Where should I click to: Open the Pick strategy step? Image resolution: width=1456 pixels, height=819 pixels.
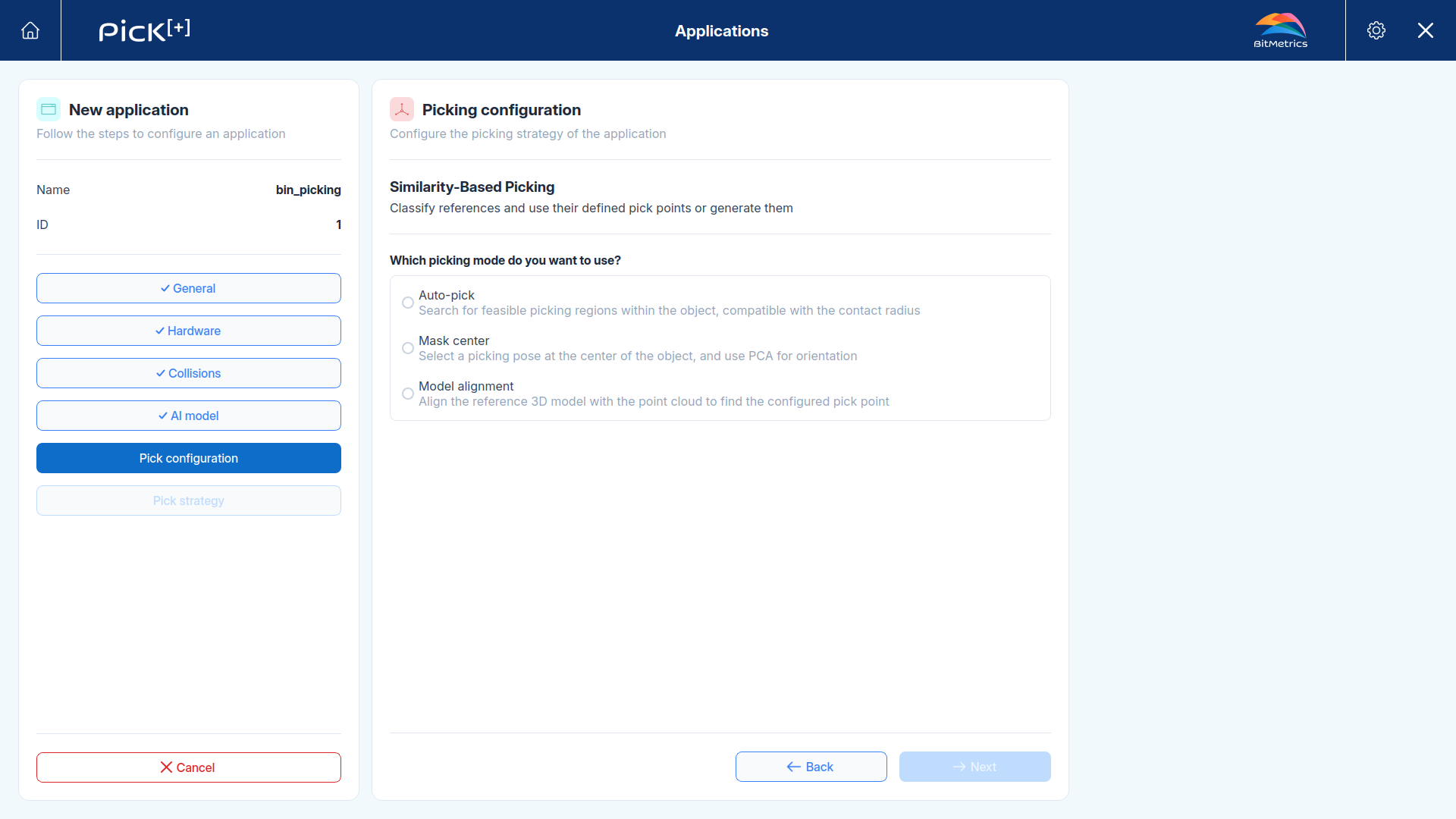click(x=189, y=500)
